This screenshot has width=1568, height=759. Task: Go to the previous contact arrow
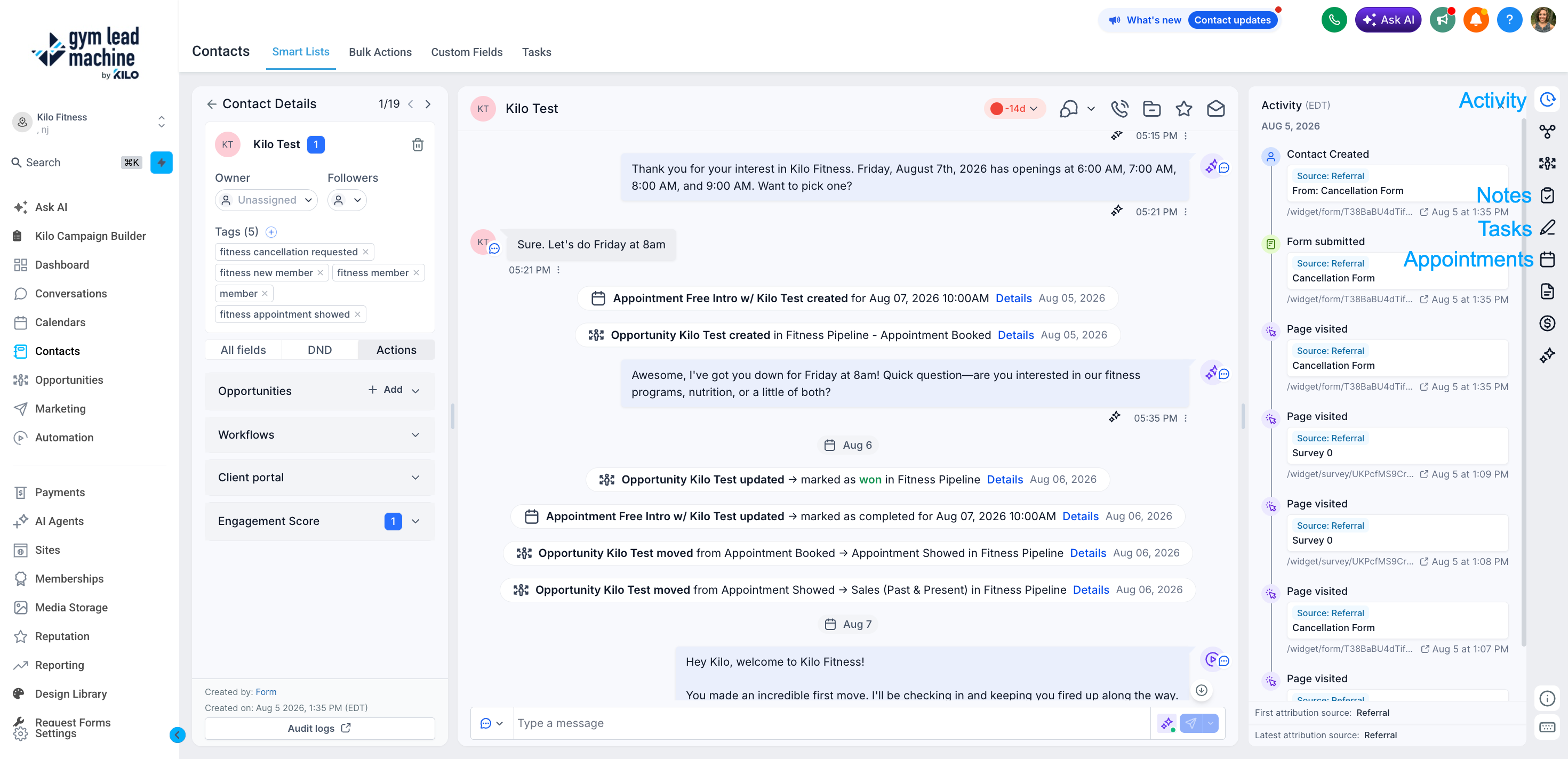point(411,104)
